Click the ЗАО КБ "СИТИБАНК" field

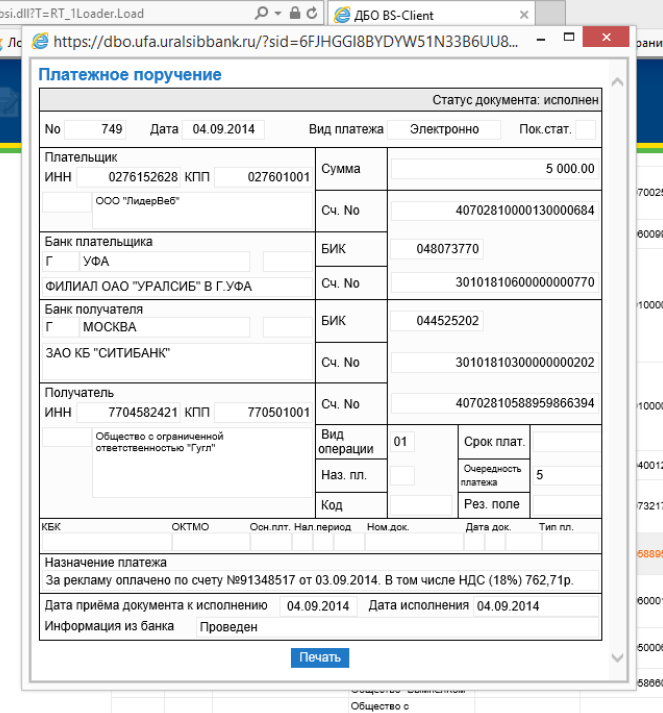[177, 361]
